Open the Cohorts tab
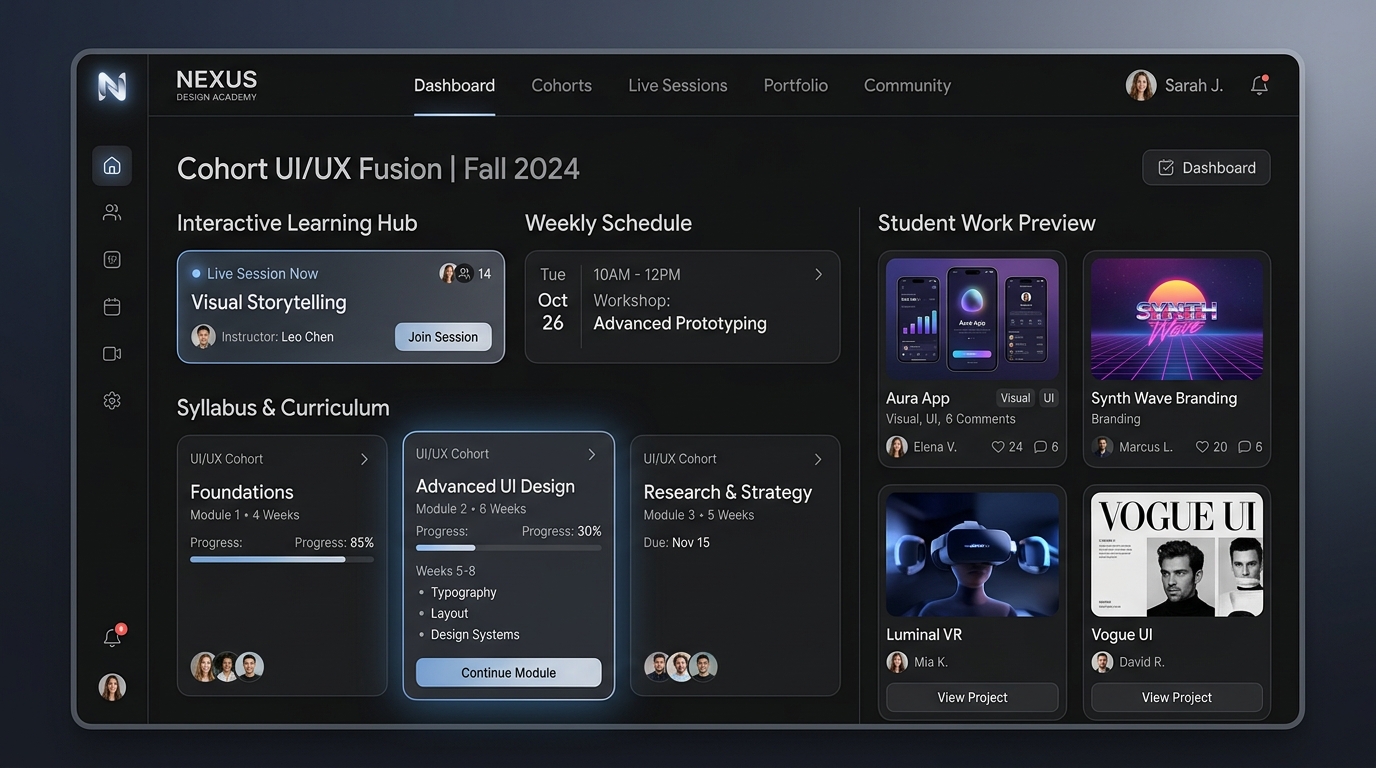 (561, 86)
